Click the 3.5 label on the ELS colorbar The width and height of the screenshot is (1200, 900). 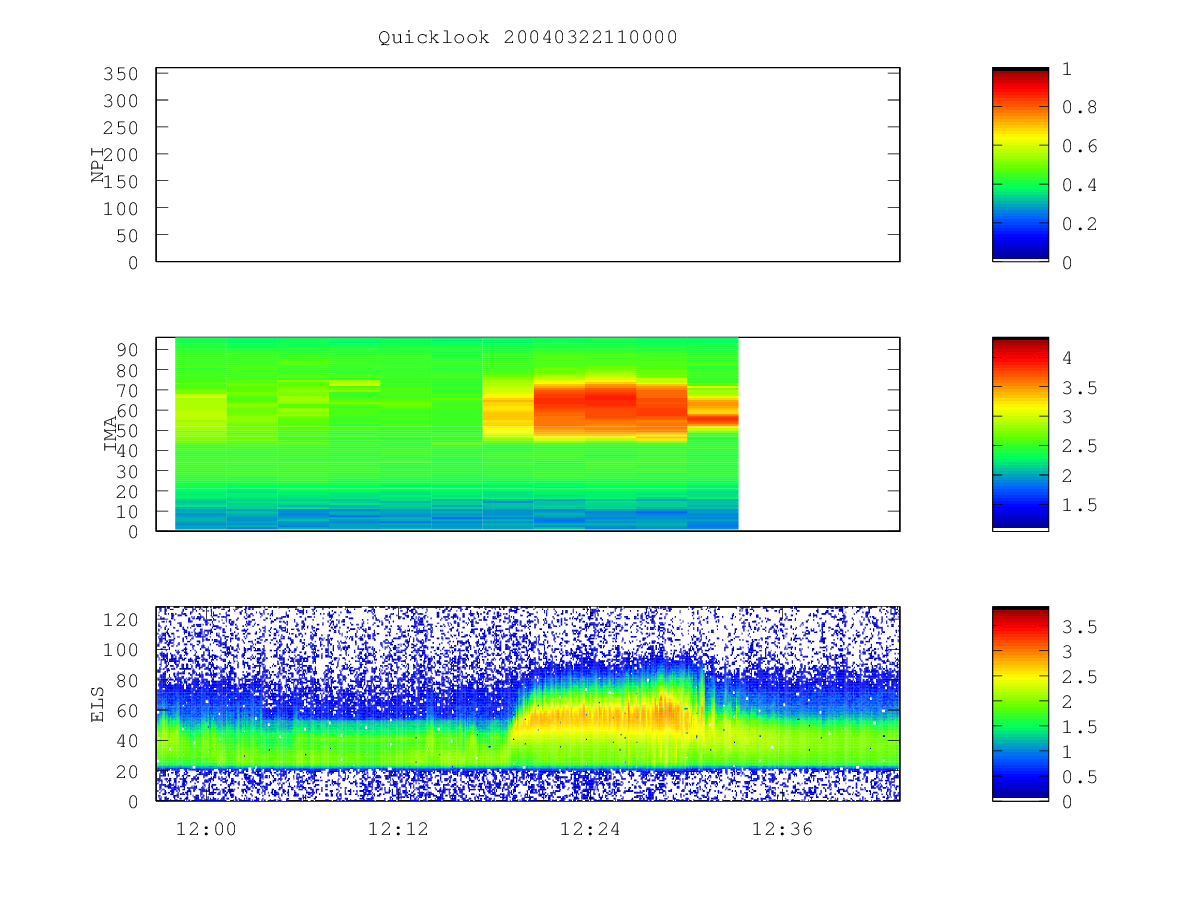click(1079, 627)
